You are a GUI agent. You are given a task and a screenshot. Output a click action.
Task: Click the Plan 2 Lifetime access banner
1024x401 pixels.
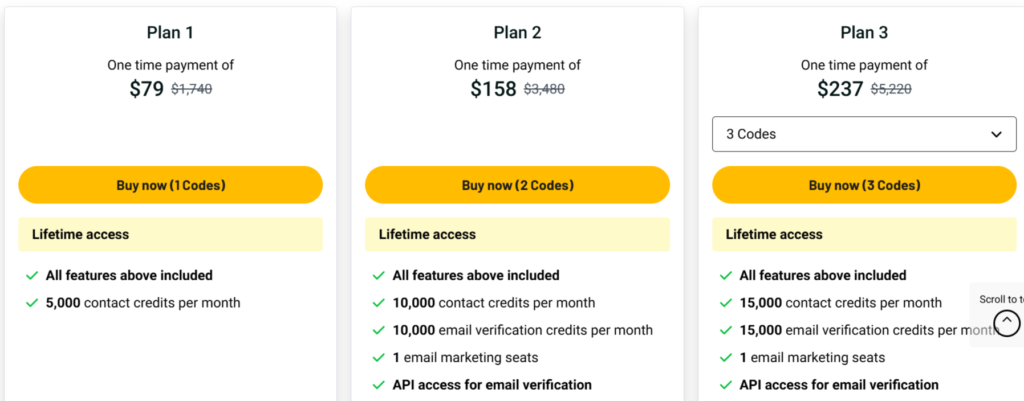[517, 234]
